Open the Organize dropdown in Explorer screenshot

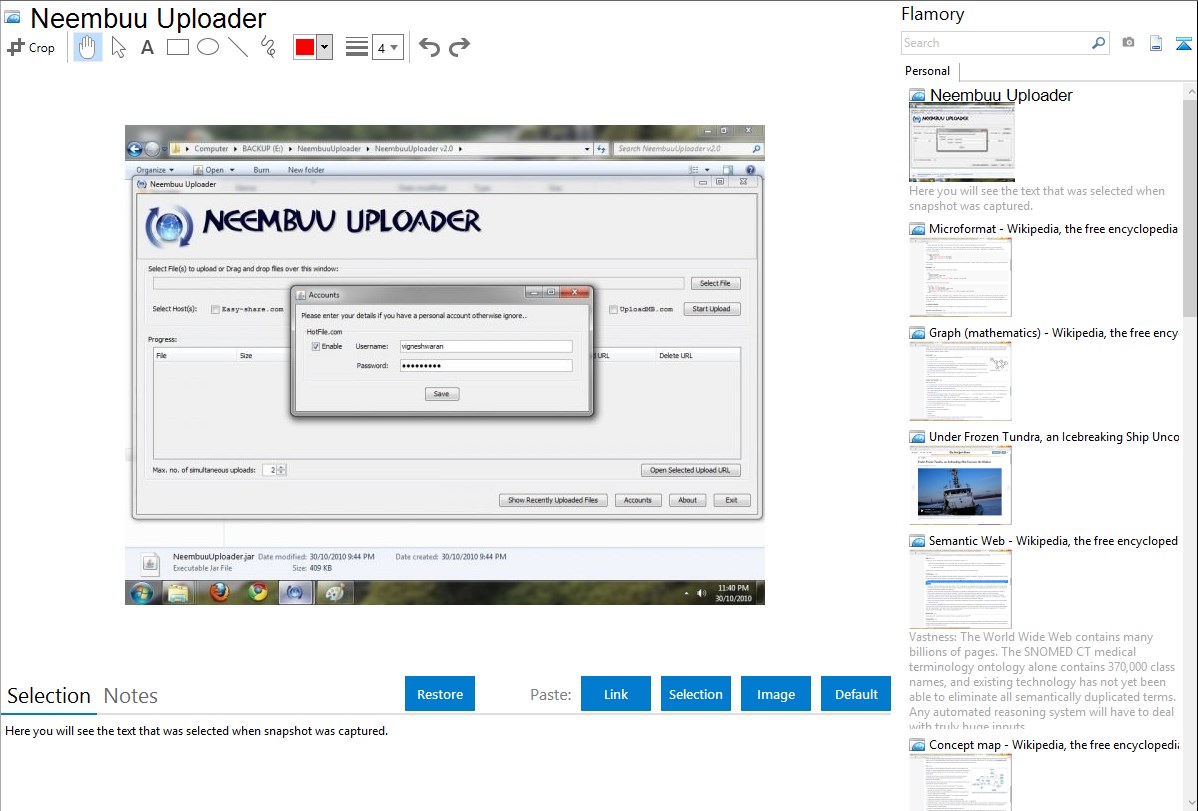tap(155, 170)
